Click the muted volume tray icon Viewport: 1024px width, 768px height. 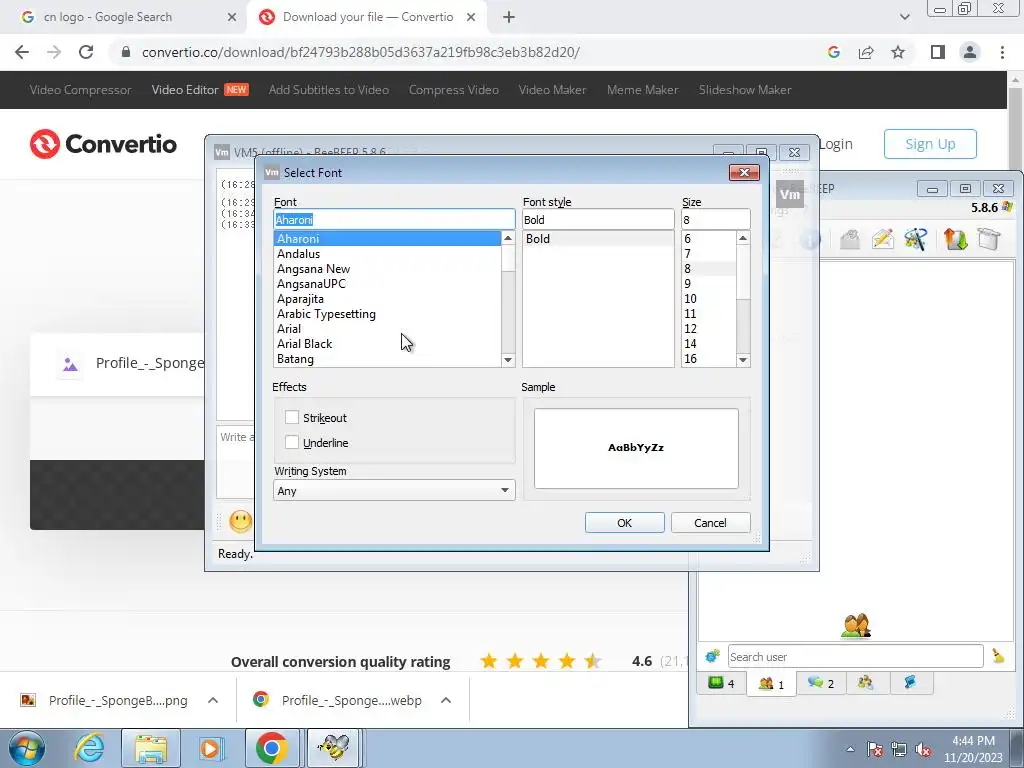click(x=923, y=750)
